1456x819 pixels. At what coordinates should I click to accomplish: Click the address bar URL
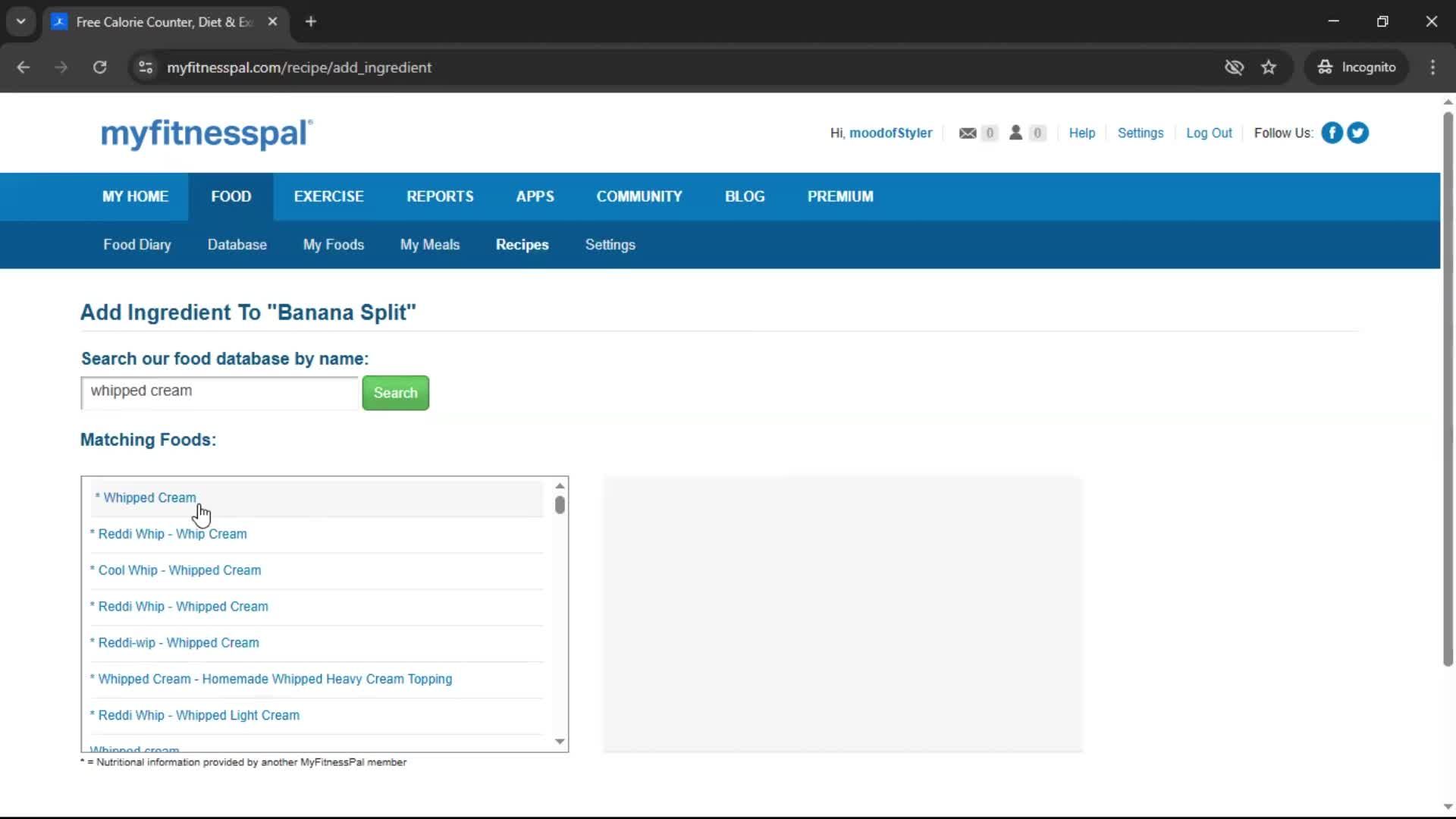(x=300, y=67)
